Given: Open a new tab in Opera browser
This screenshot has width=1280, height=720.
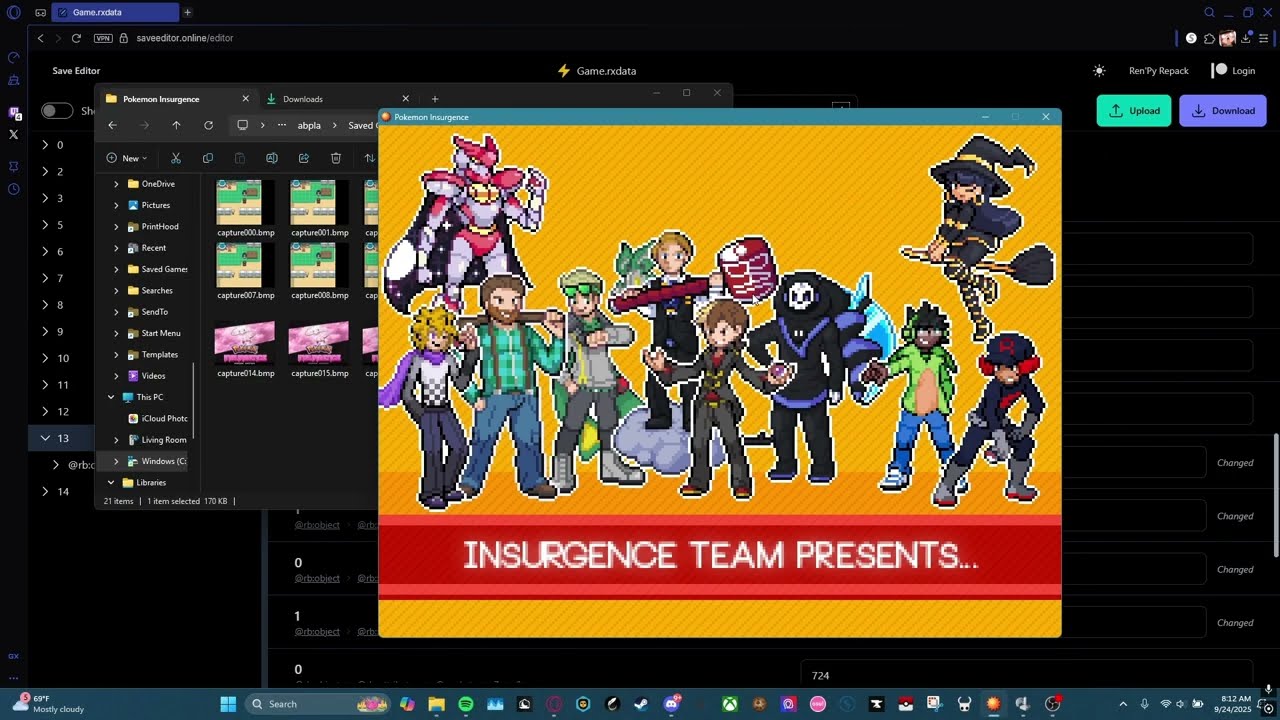Looking at the screenshot, I should click(187, 12).
